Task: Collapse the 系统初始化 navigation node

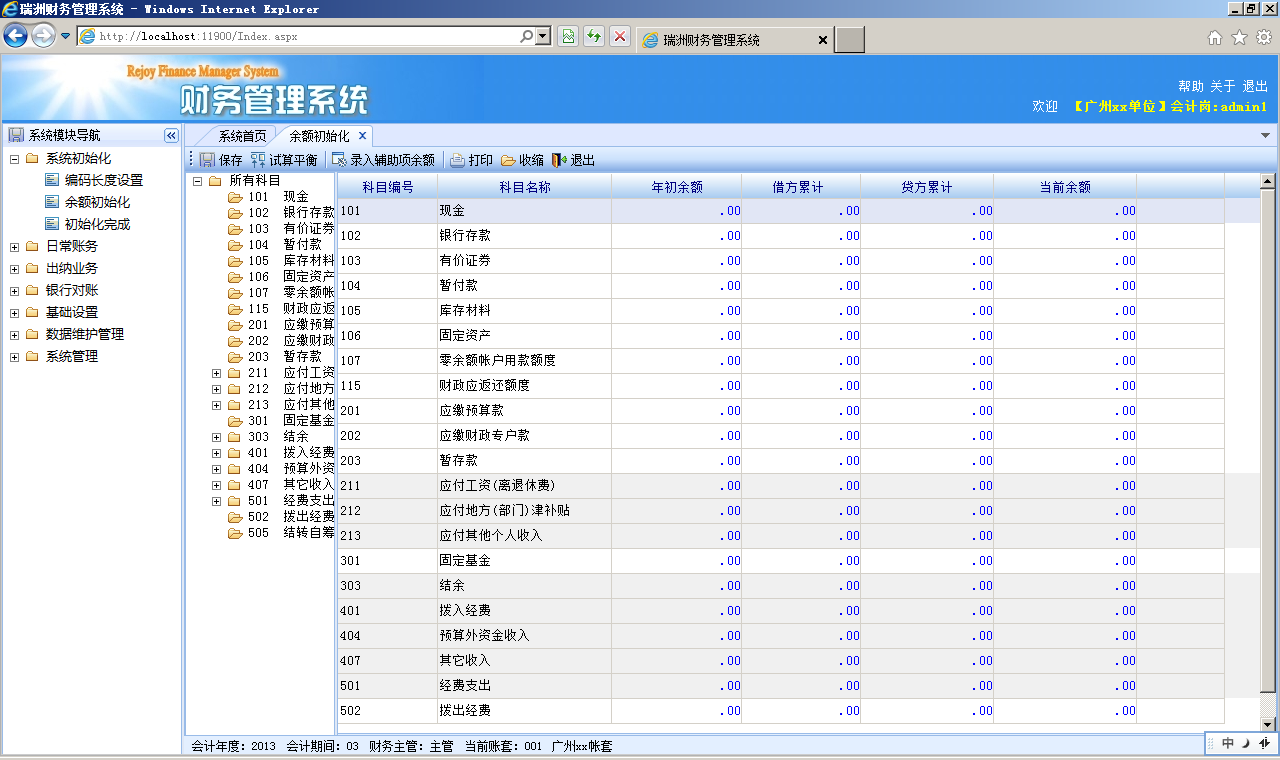Action: (x=14, y=159)
